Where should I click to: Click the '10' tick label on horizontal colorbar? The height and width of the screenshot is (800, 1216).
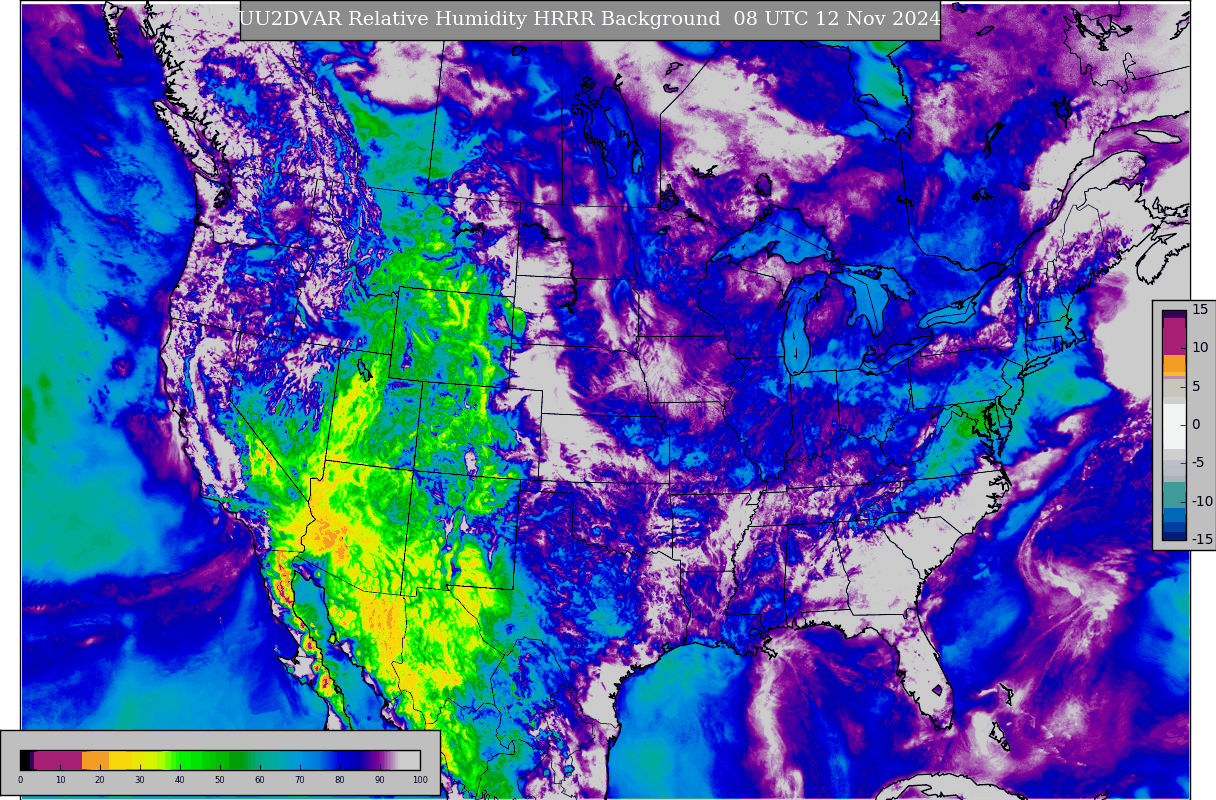tap(61, 779)
